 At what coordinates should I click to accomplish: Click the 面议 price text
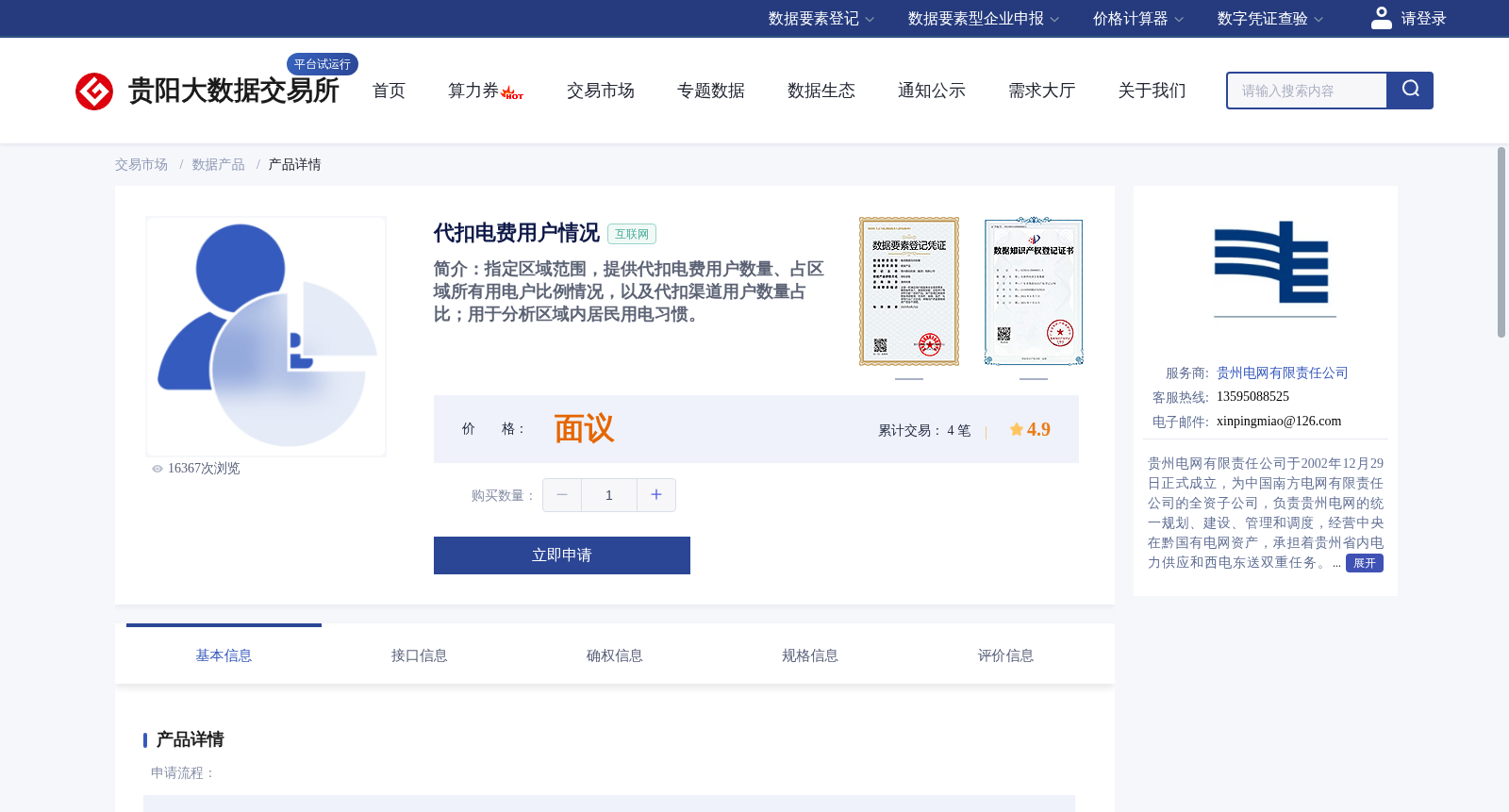click(584, 429)
